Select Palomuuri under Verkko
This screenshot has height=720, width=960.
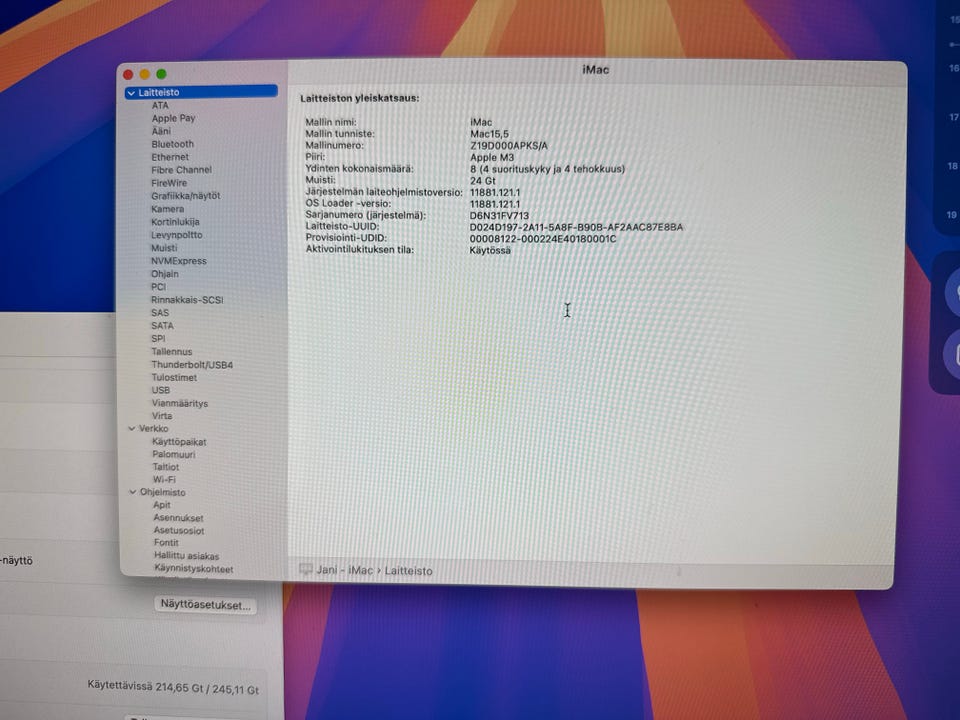(x=173, y=454)
